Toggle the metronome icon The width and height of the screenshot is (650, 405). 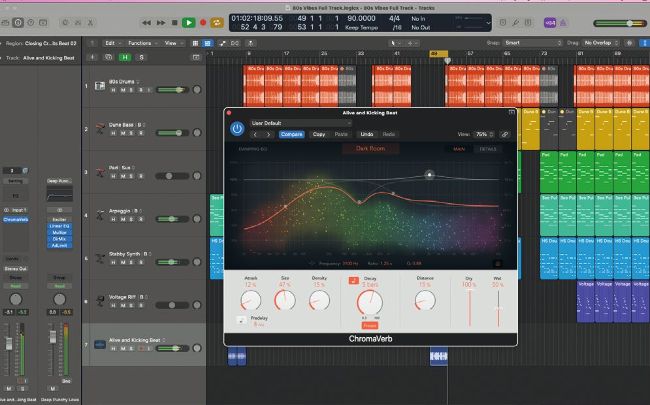[563, 23]
